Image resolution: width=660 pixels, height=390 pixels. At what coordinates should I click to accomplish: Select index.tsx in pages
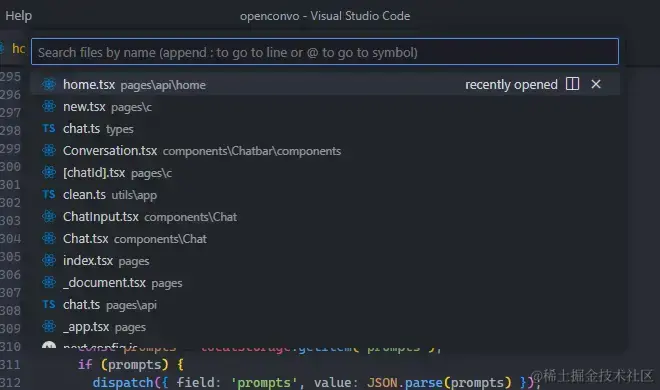[325, 260]
